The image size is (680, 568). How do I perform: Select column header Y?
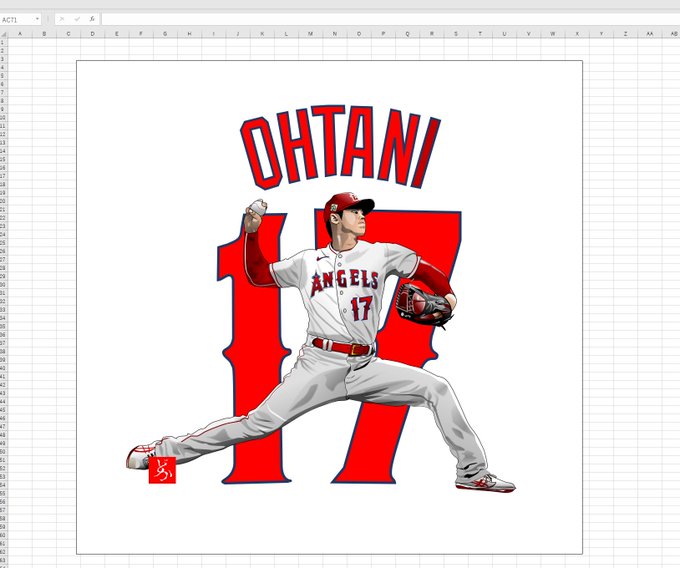point(602,34)
